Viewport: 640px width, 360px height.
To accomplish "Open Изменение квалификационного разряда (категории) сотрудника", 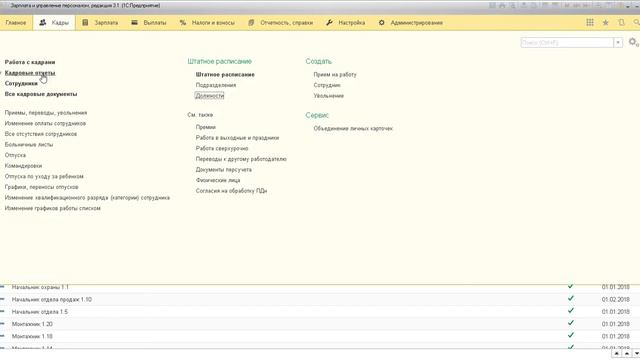I will coord(87,198).
